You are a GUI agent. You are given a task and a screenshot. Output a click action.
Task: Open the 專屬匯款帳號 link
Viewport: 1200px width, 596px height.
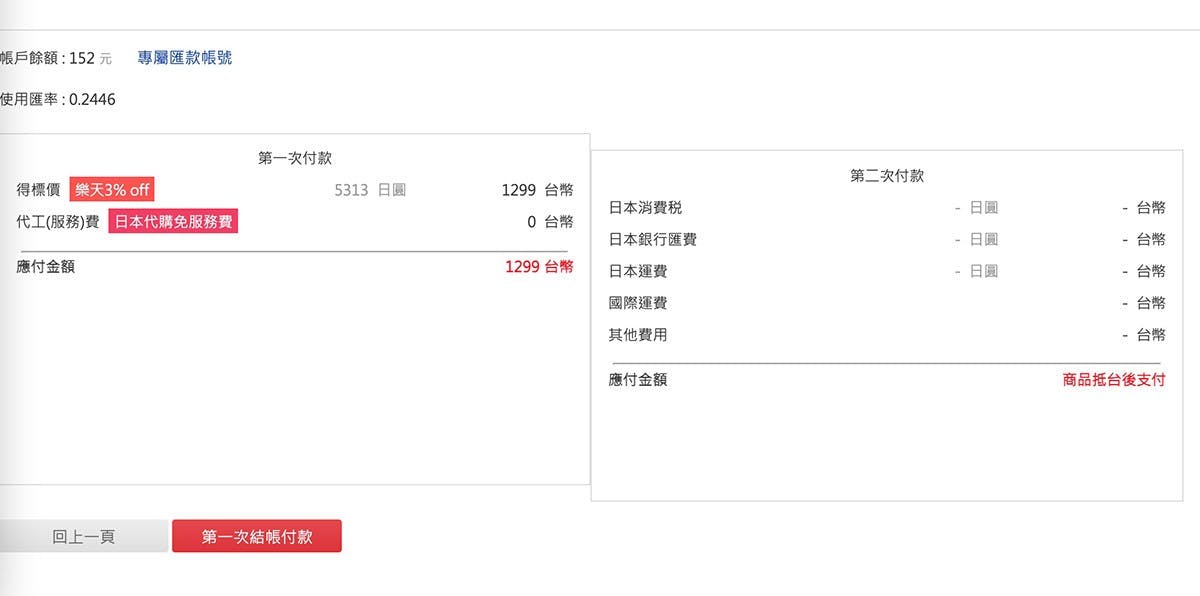(x=184, y=58)
